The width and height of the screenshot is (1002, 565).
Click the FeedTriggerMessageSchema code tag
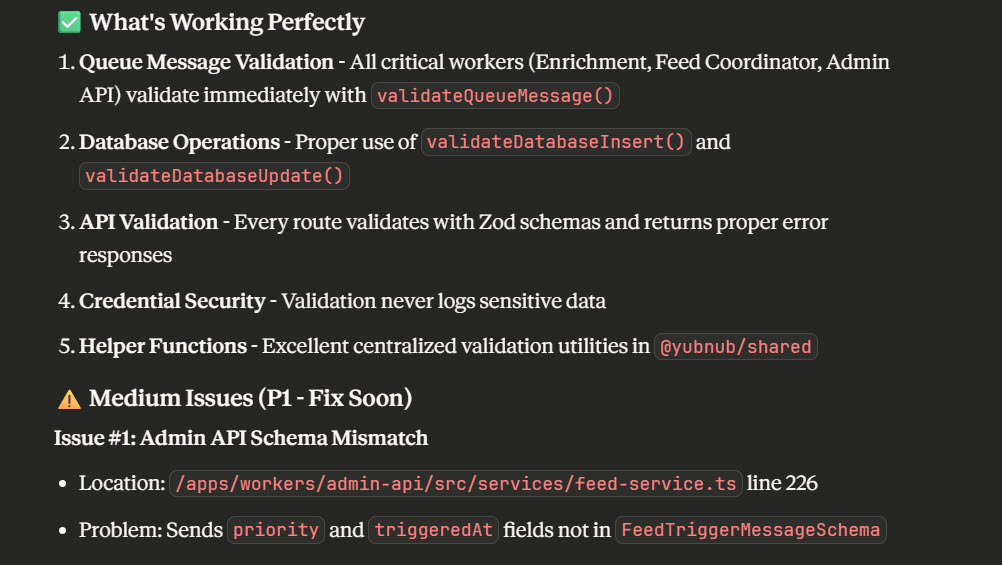(x=750, y=530)
